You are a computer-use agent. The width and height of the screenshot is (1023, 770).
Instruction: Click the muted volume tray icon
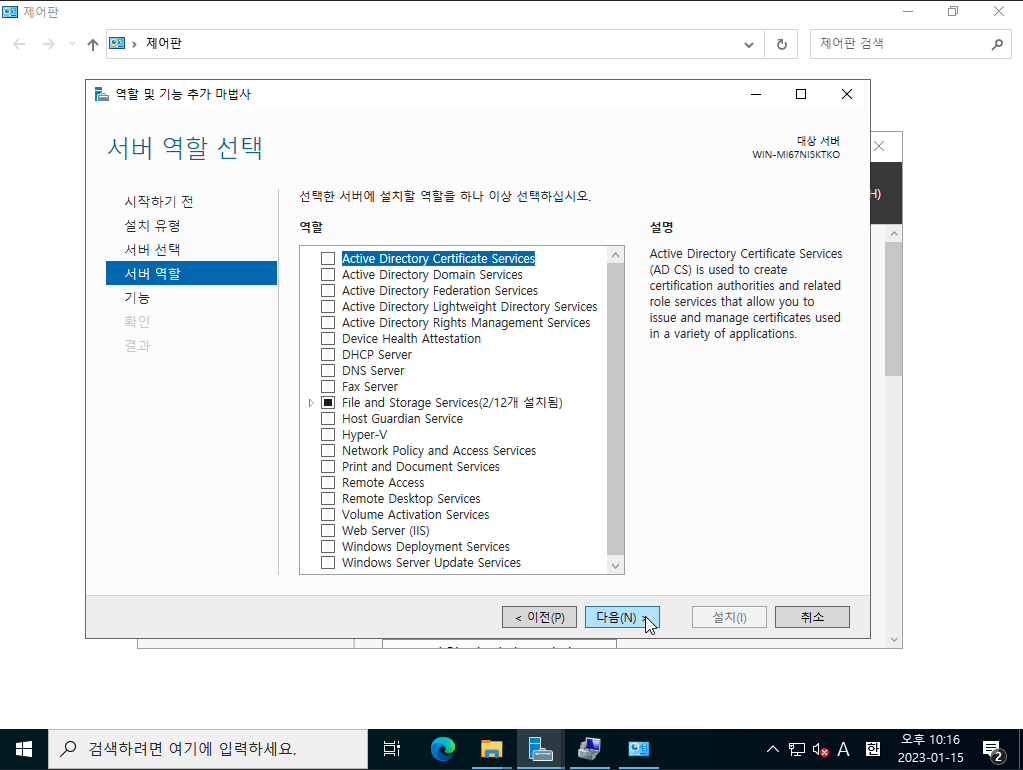pyautogui.click(x=820, y=749)
